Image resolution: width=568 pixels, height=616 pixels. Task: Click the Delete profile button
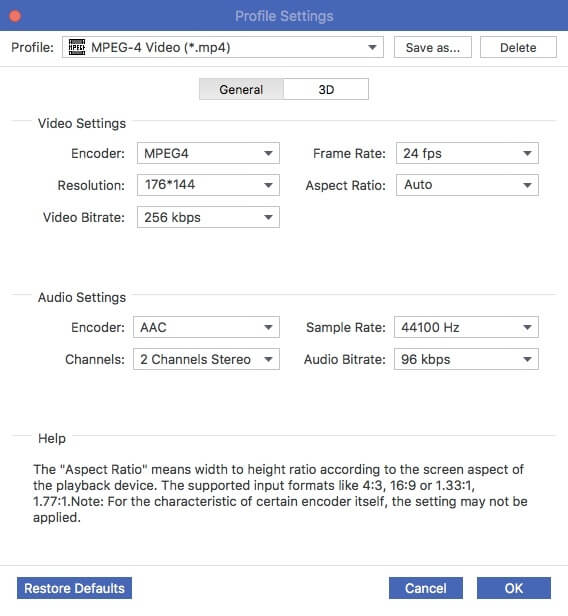click(x=518, y=47)
